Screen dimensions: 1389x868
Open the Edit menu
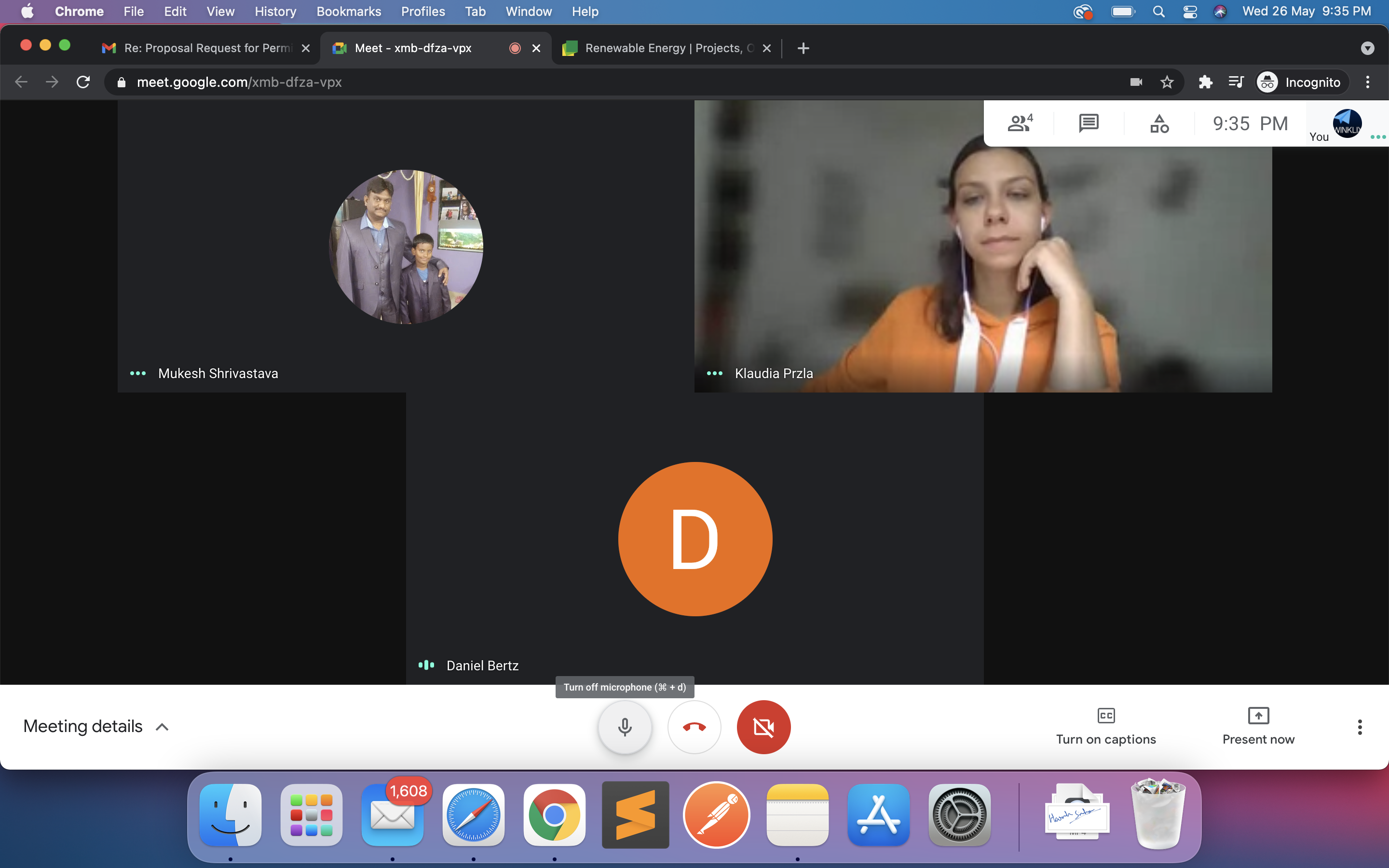(175, 12)
